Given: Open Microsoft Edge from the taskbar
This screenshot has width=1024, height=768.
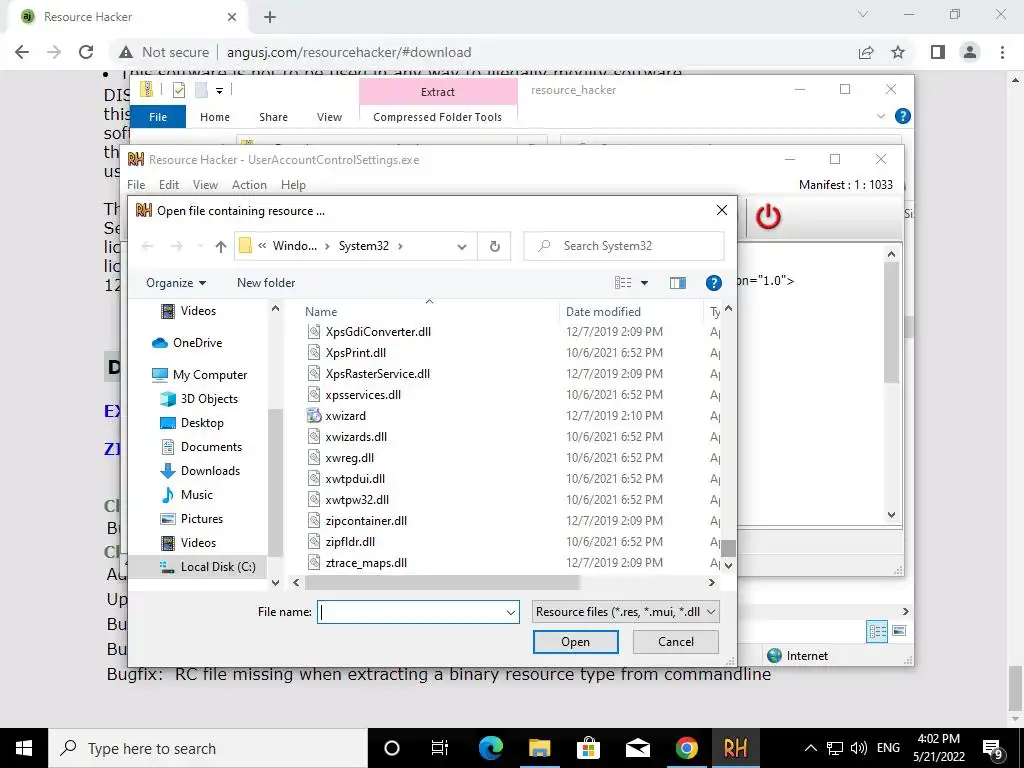Looking at the screenshot, I should coord(491,748).
